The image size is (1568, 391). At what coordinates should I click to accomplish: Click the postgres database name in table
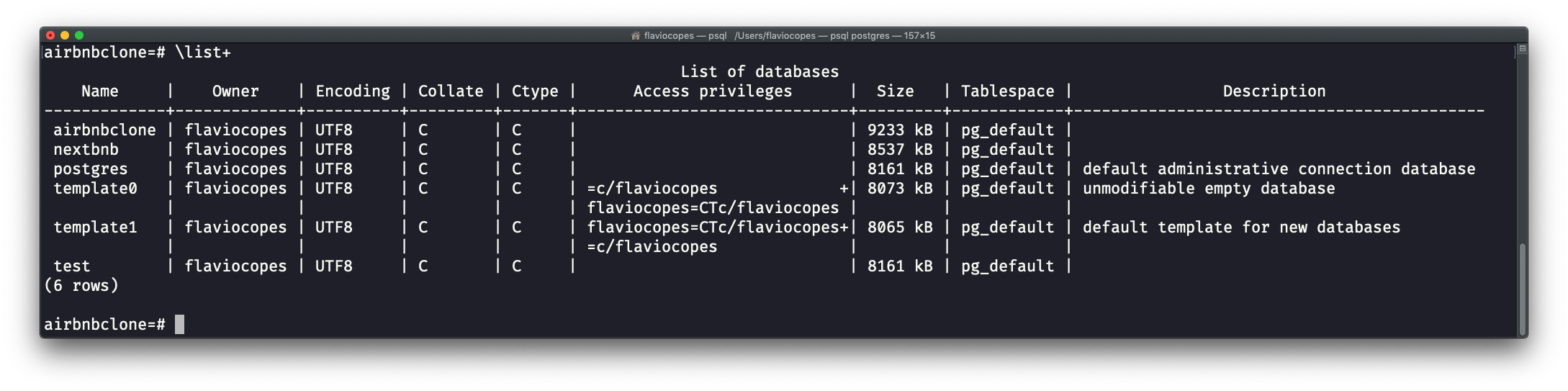(x=90, y=169)
